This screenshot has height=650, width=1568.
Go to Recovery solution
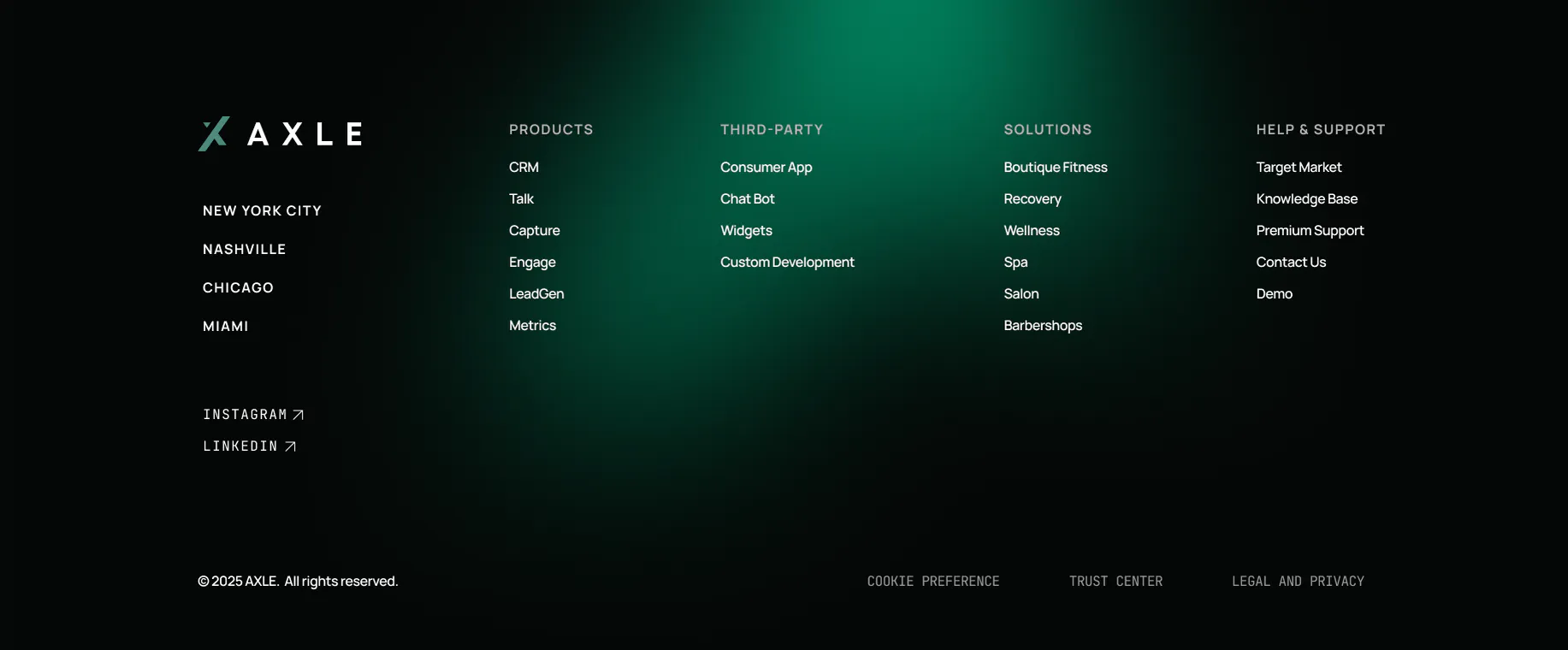(1033, 198)
